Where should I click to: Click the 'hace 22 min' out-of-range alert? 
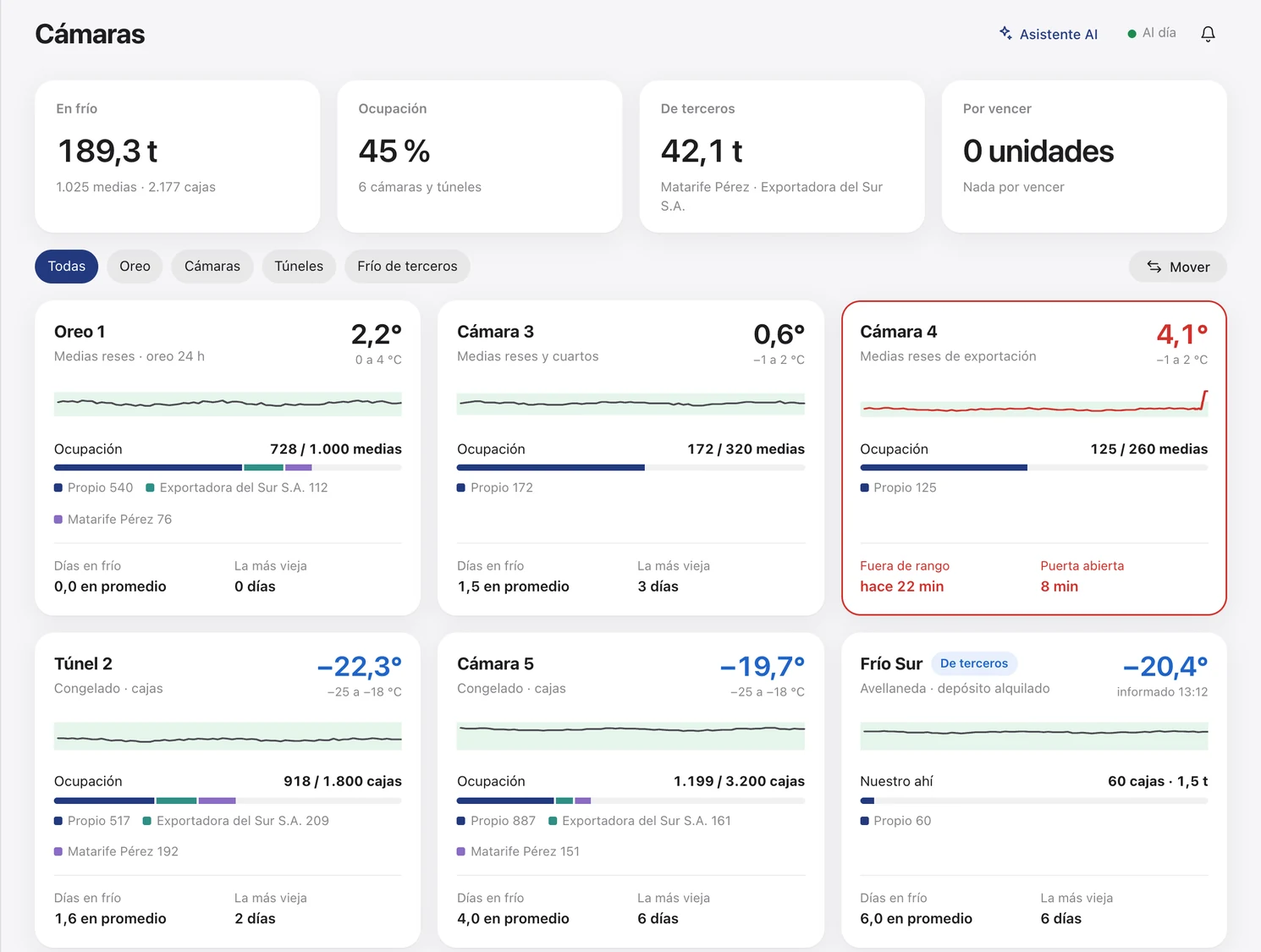point(902,586)
